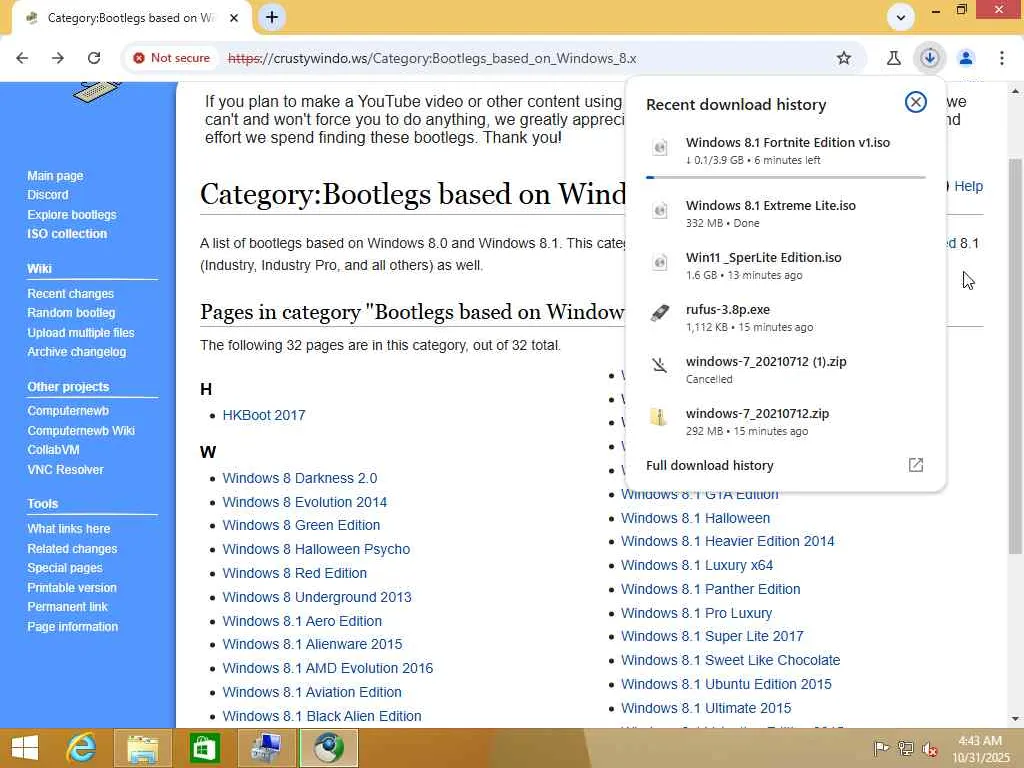Screen dimensions: 1024x768
Task: Open Computernewb Wiki link
Action: [81, 430]
